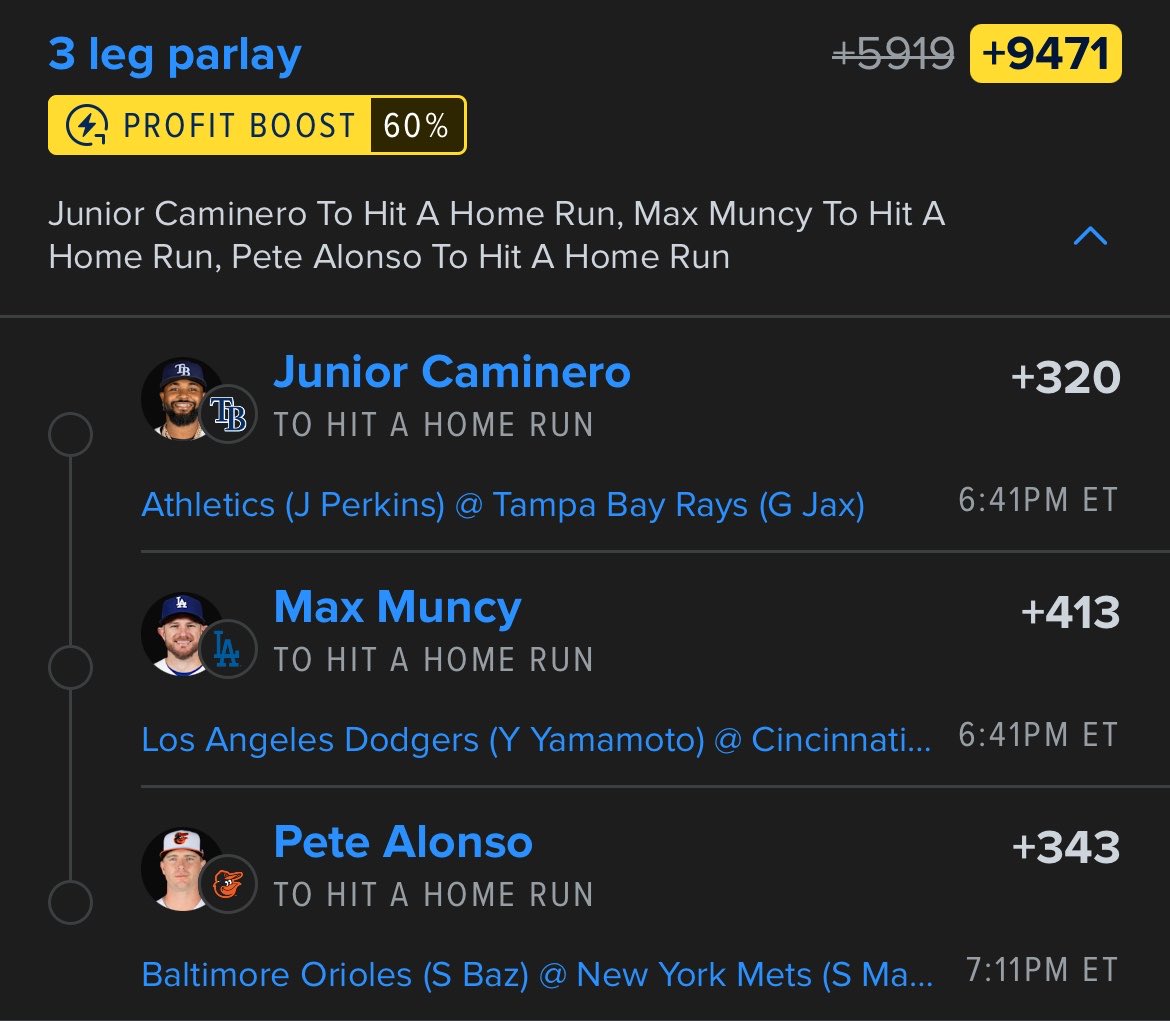Open Orioles @ New York Mets game

coord(537,975)
